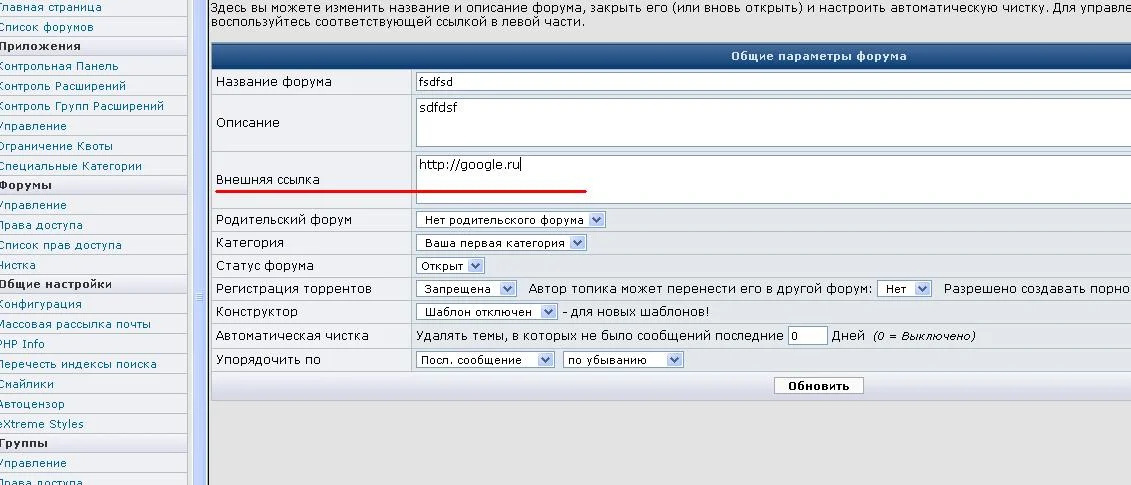The image size is (1131, 485).
Task: Expand the Категория dropdown
Action: pyautogui.click(x=501, y=242)
